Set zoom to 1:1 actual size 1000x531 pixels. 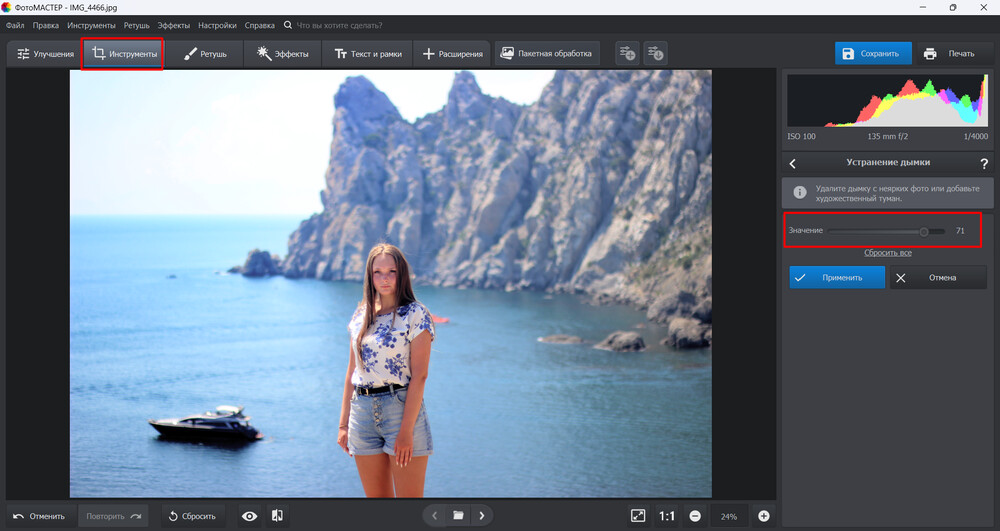pyautogui.click(x=667, y=516)
